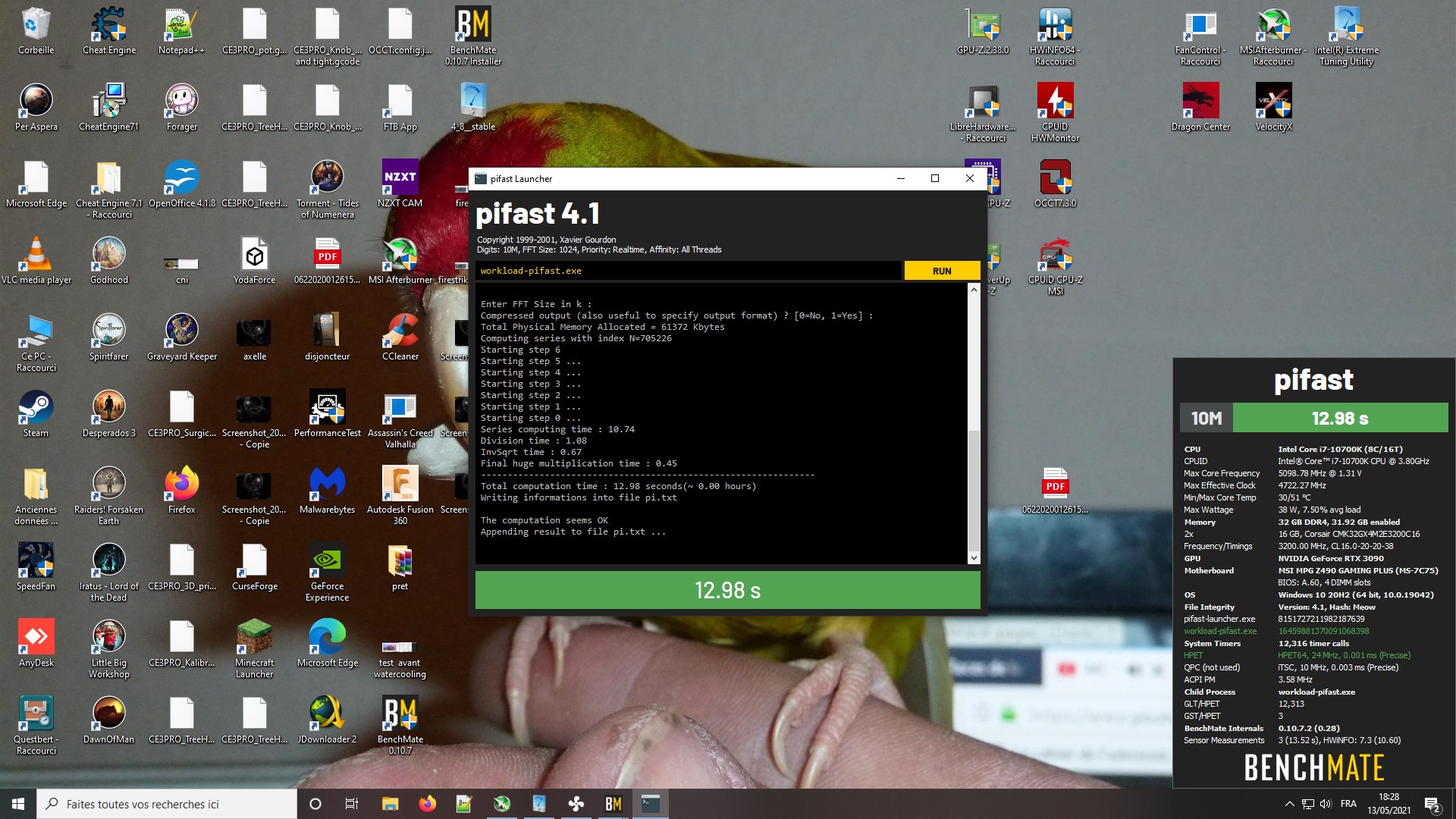The image size is (1456, 819).
Task: Open GeForce Experience icon
Action: click(327, 572)
